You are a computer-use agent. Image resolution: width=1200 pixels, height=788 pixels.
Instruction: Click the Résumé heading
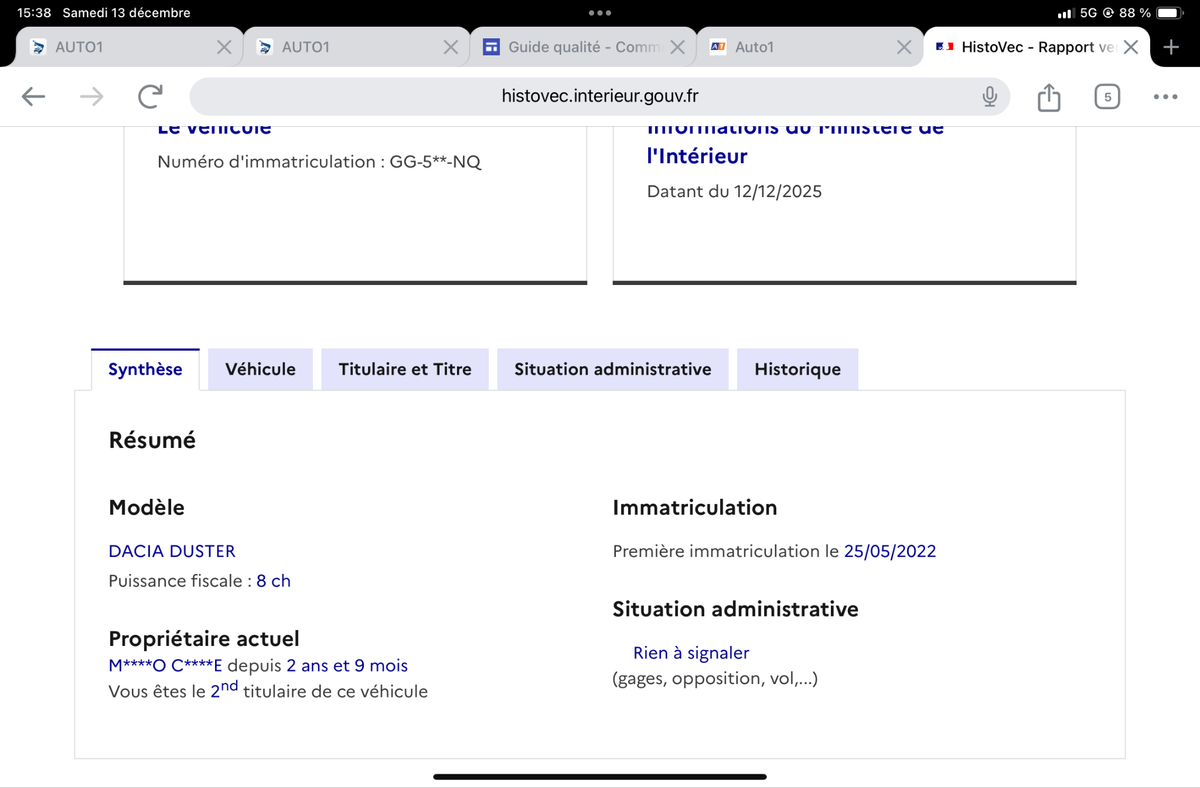(x=152, y=440)
